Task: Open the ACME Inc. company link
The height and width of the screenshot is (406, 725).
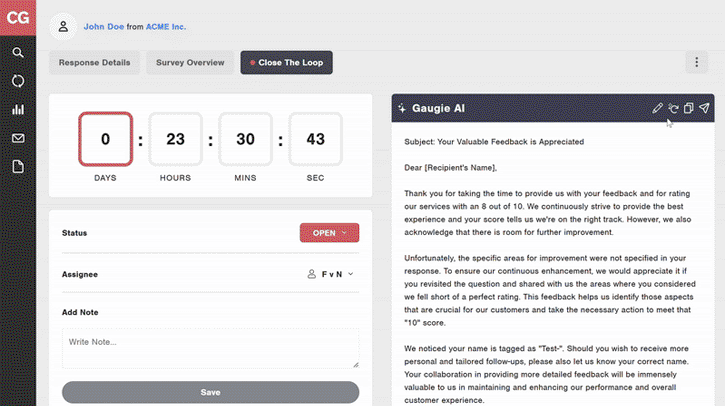Action: 166,27
